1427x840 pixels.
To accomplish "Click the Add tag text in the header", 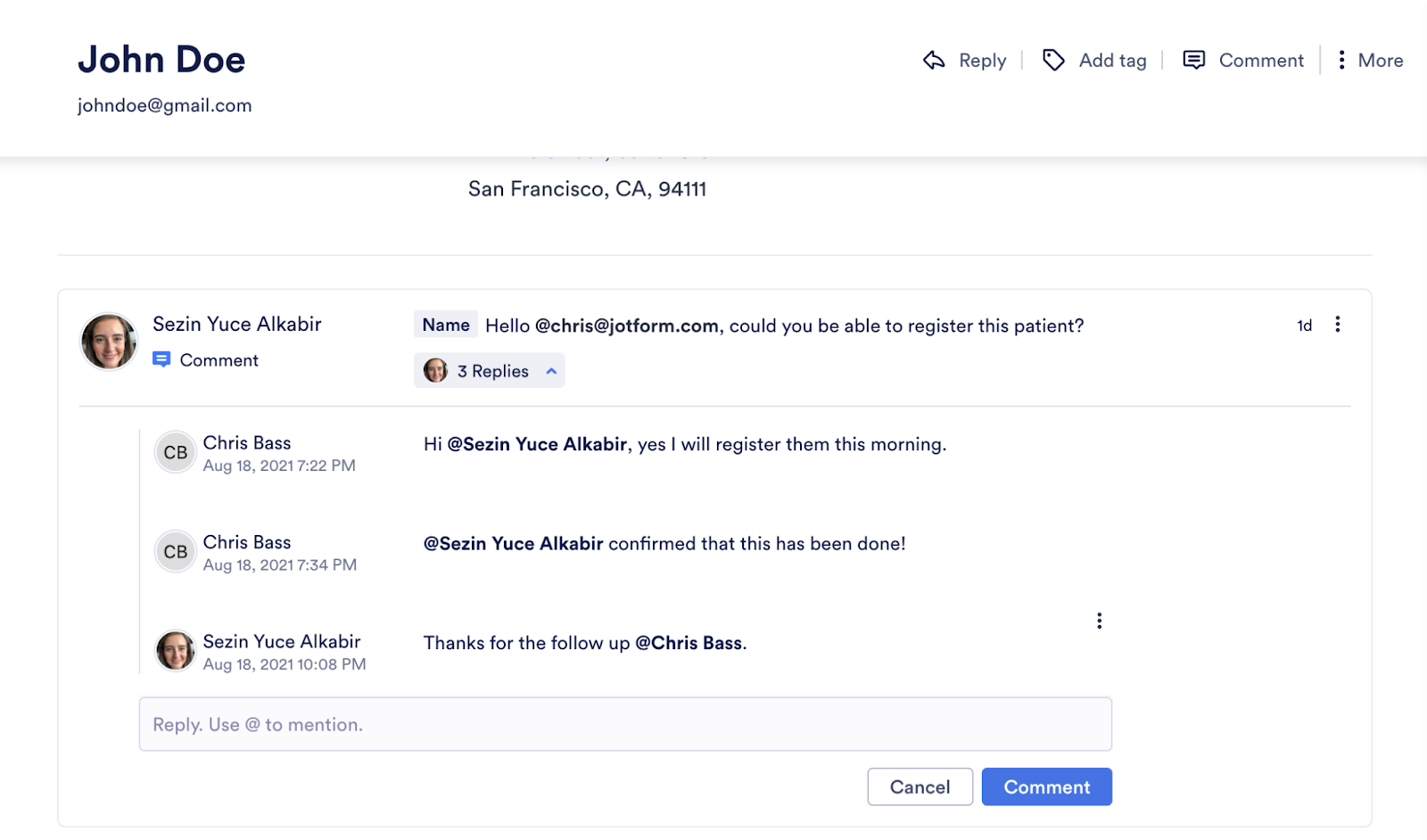I will [1112, 61].
